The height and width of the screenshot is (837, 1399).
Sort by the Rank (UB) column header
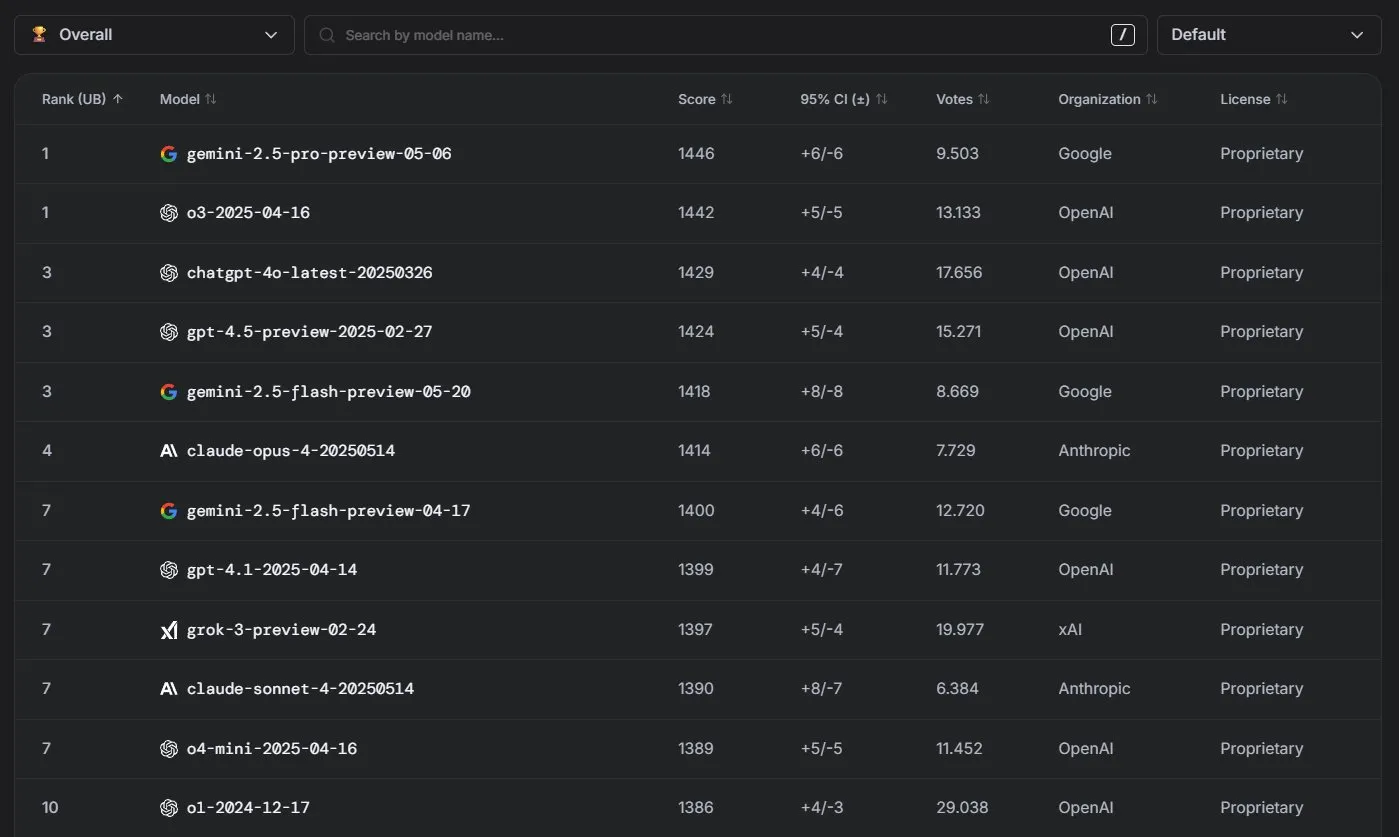pyautogui.click(x=83, y=99)
